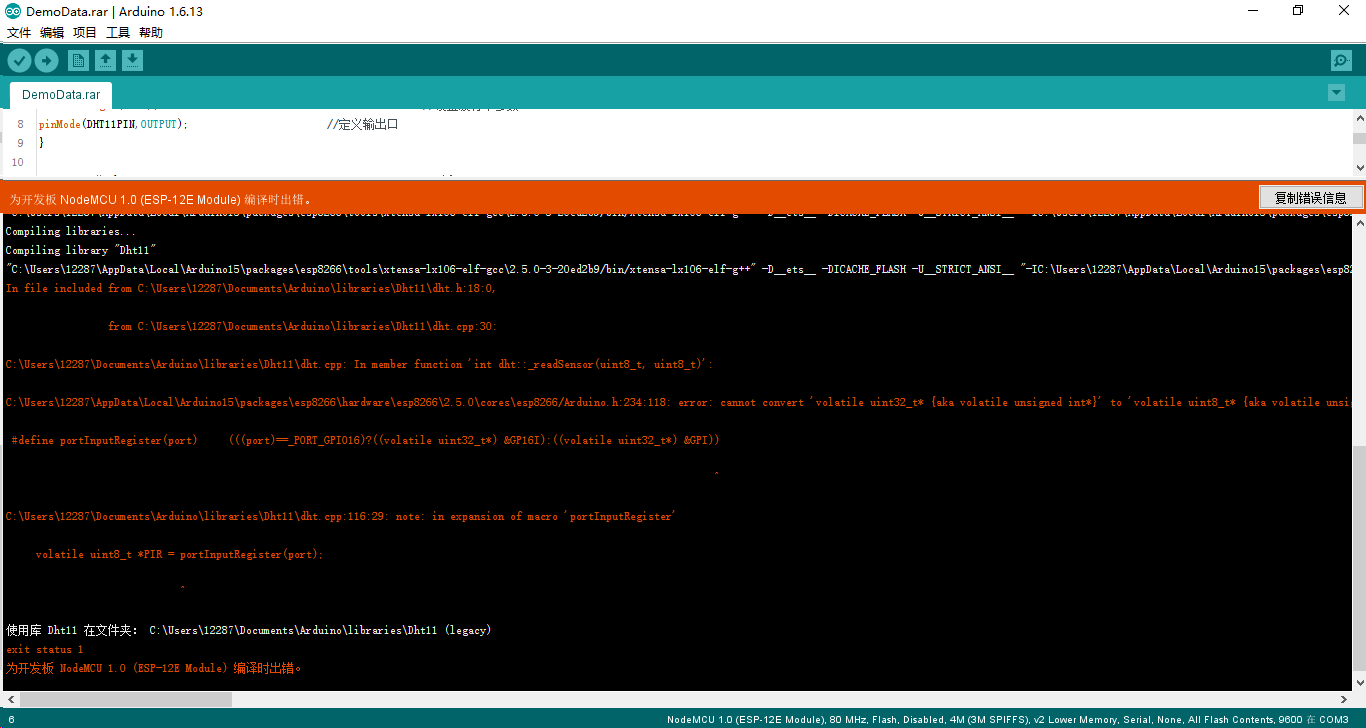
Task: Click the editor scrollbar down arrow
Action: 1359,167
